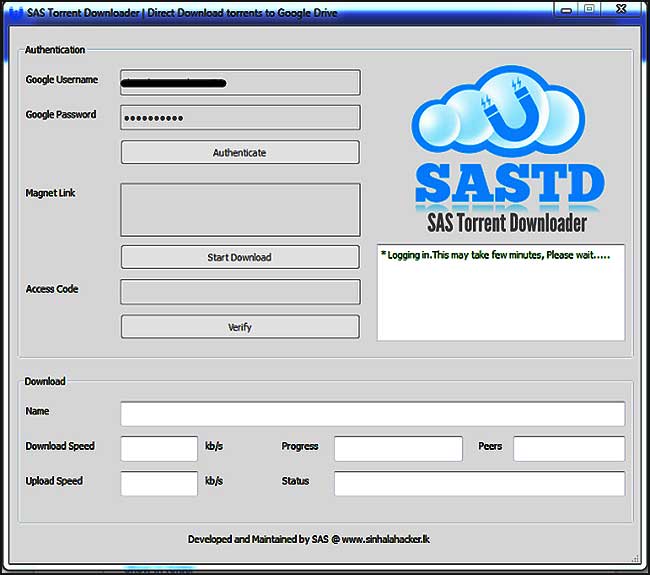Click the Verify button
The width and height of the screenshot is (650, 575).
240,327
